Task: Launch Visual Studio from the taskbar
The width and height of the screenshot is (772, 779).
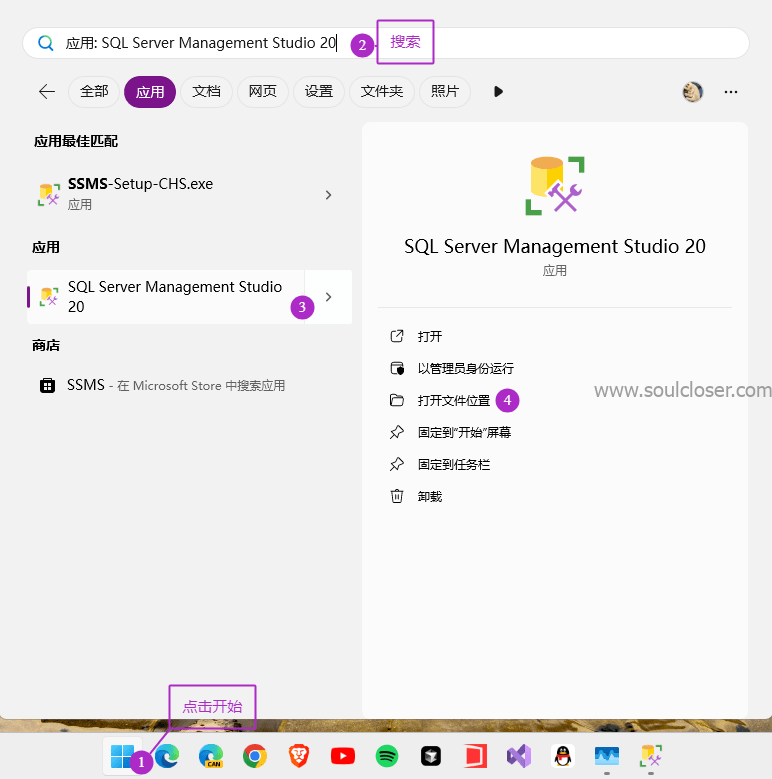Action: pyautogui.click(x=519, y=756)
